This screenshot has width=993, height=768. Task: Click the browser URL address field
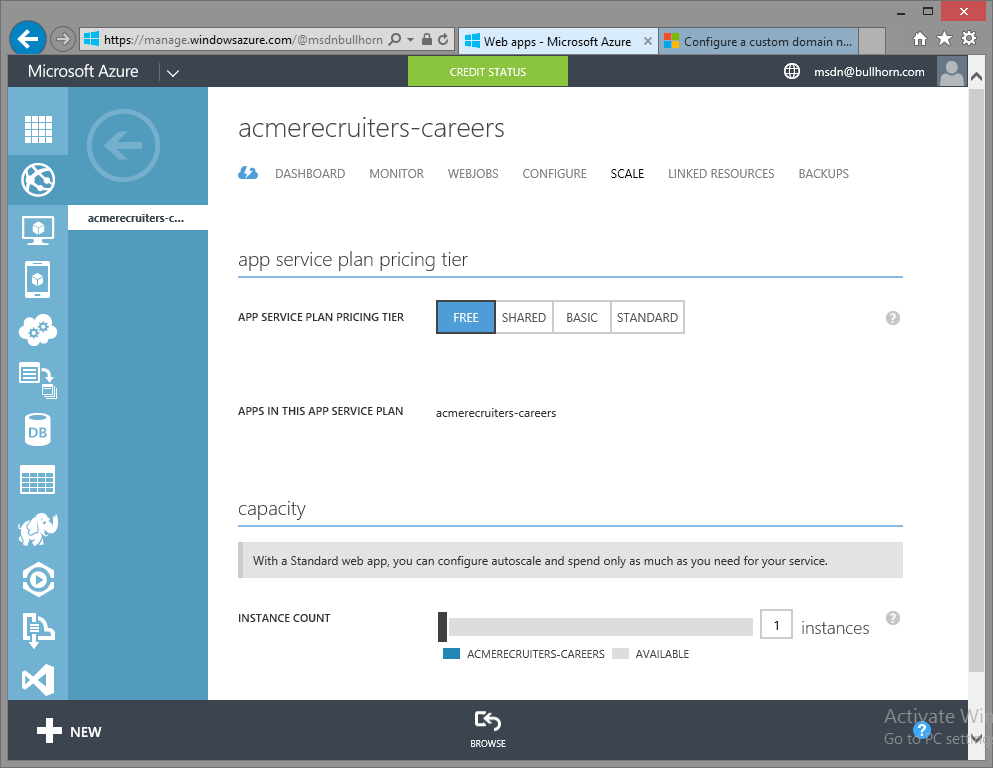click(243, 39)
